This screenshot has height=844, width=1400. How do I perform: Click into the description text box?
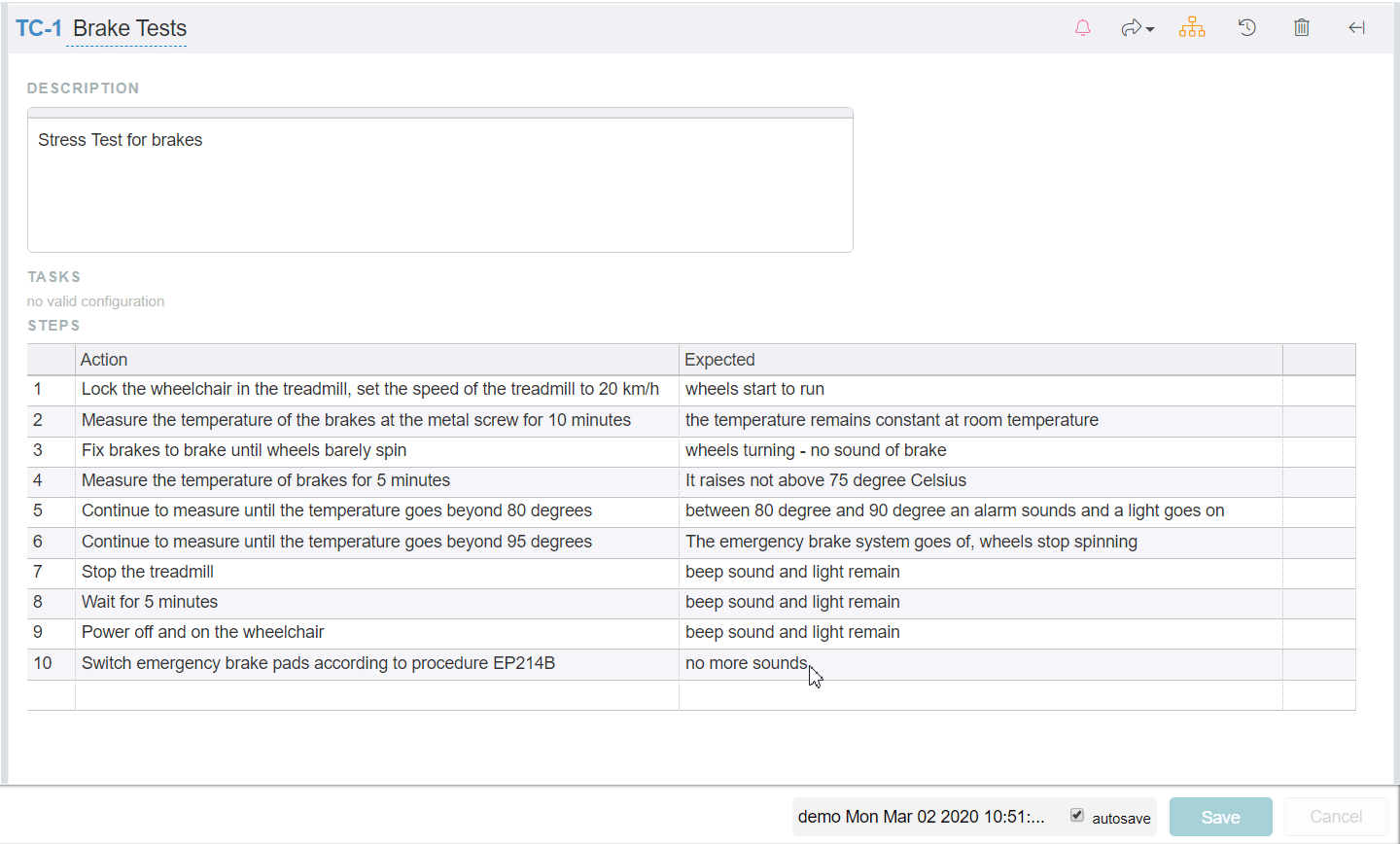[x=440, y=185]
